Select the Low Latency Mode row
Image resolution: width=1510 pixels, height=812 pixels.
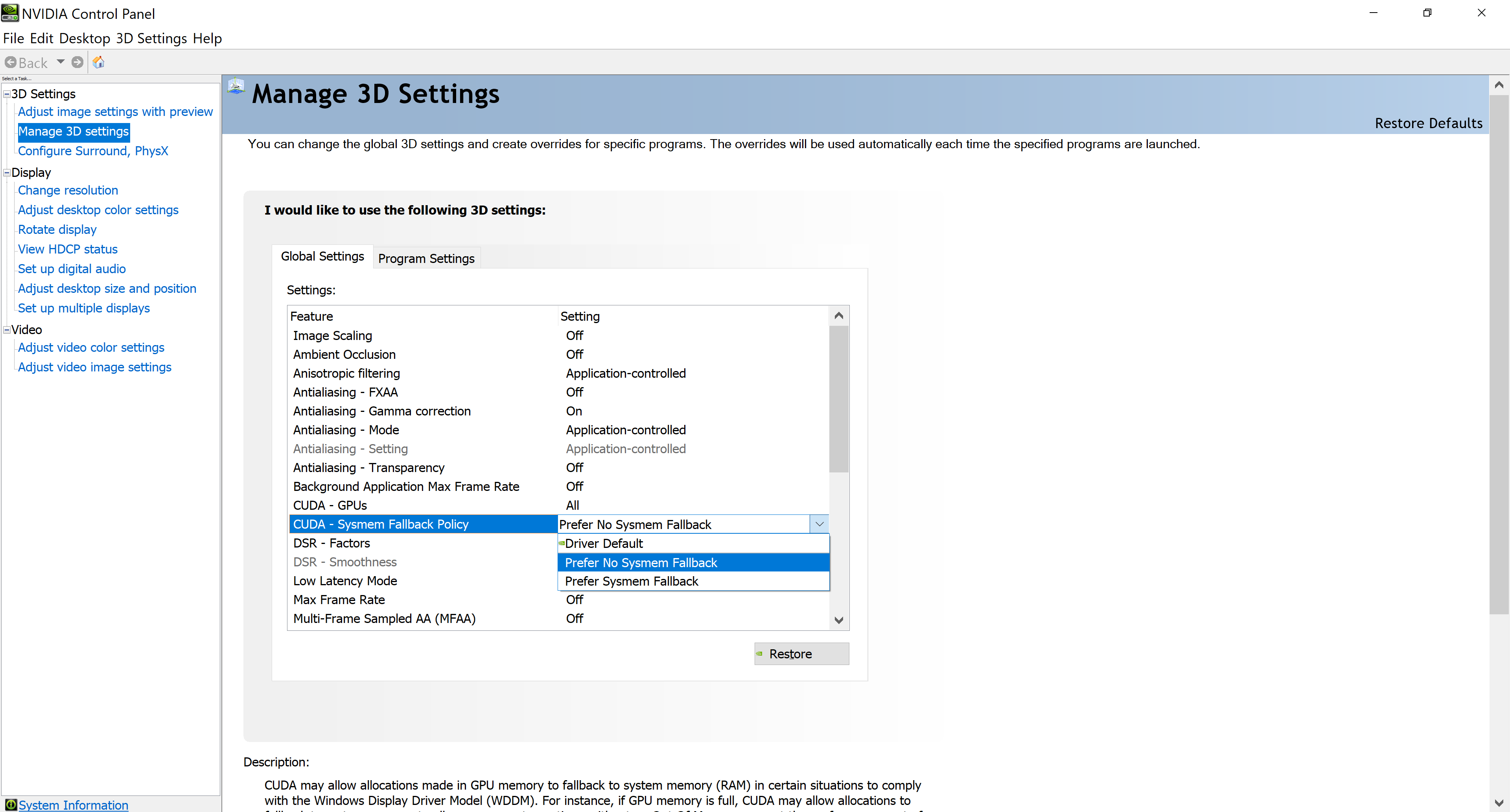(423, 581)
